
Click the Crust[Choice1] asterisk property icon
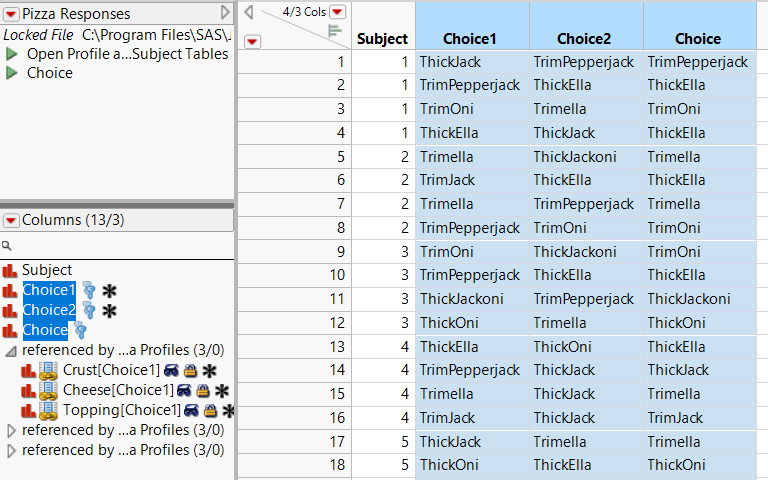coord(209,371)
